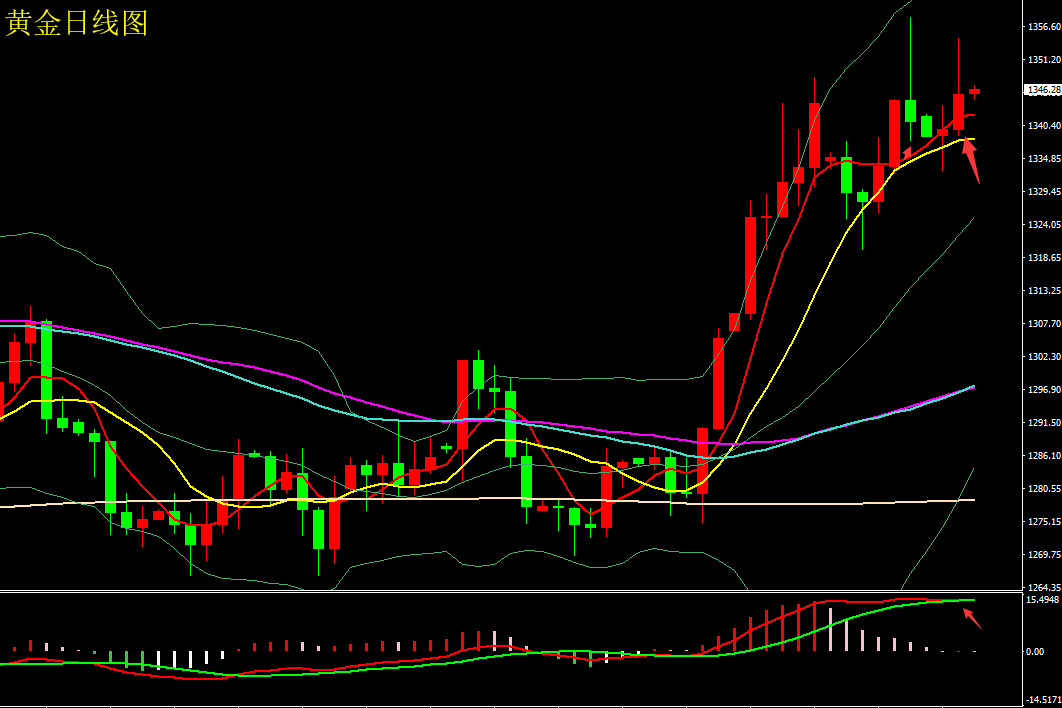Click the 1329.45 price axis label
Viewport: 1062px width, 708px height.
(x=1044, y=192)
